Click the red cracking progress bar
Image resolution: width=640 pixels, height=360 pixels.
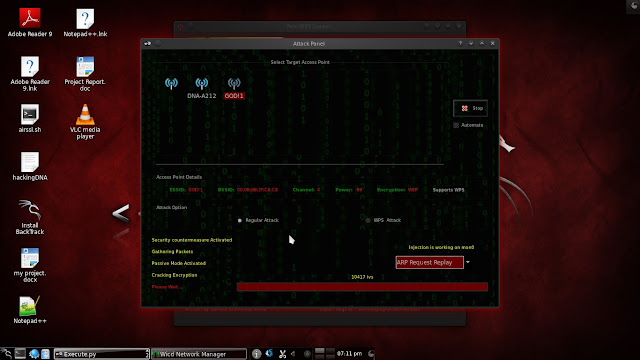362,287
